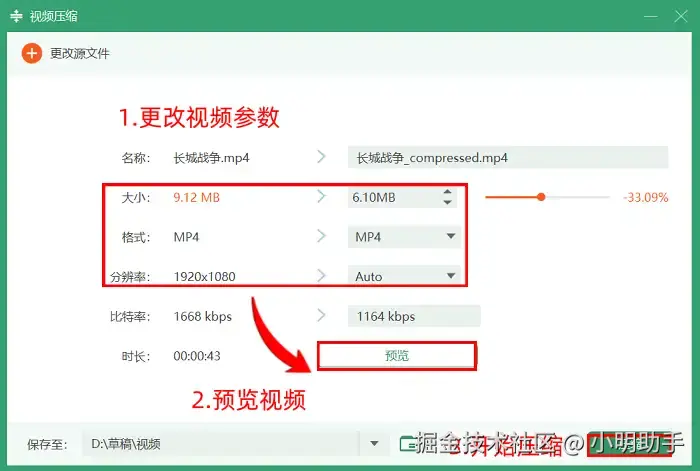Click the source size 9.12 MB text
The height and width of the screenshot is (471, 700).
click(x=196, y=197)
